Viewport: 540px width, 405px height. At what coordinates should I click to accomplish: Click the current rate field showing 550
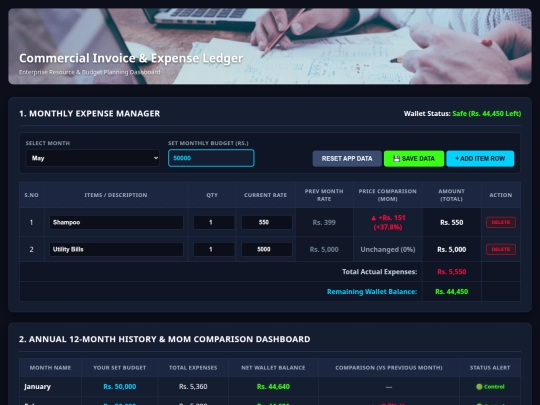267,222
